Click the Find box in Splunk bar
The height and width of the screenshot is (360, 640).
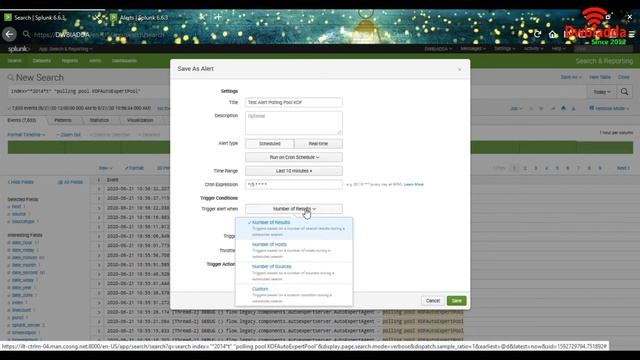(603, 49)
